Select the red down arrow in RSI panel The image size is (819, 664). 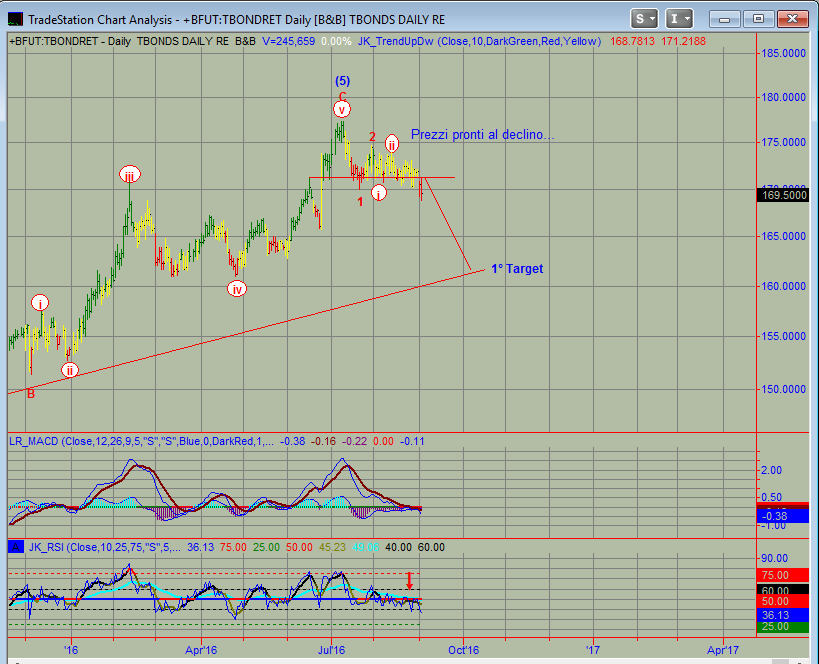coord(409,580)
